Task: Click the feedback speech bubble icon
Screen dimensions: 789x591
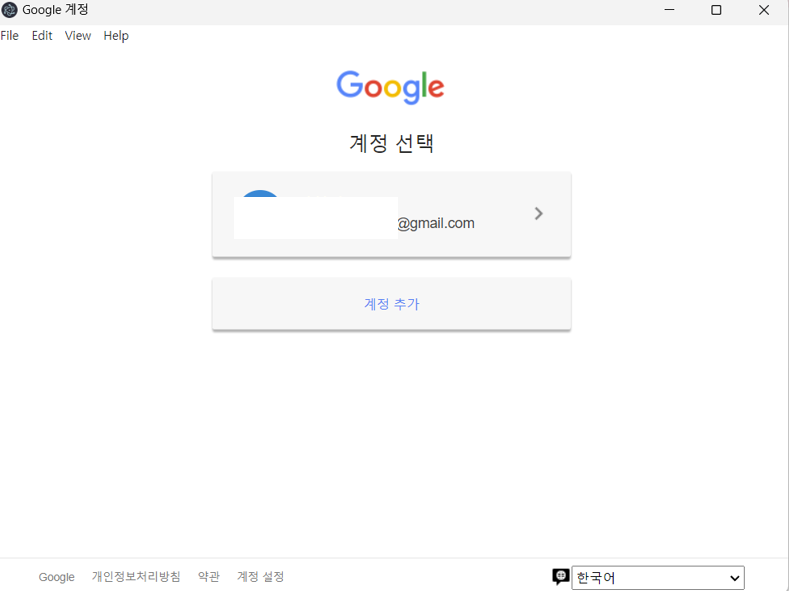Action: [x=561, y=576]
